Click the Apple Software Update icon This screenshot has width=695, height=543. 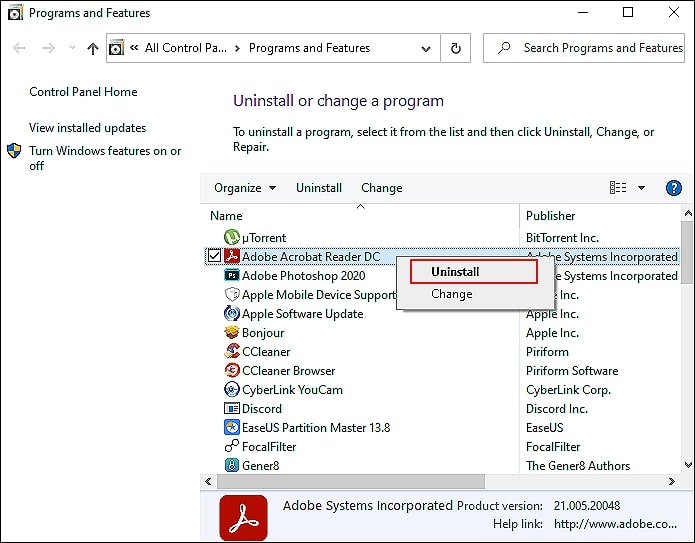[x=232, y=313]
